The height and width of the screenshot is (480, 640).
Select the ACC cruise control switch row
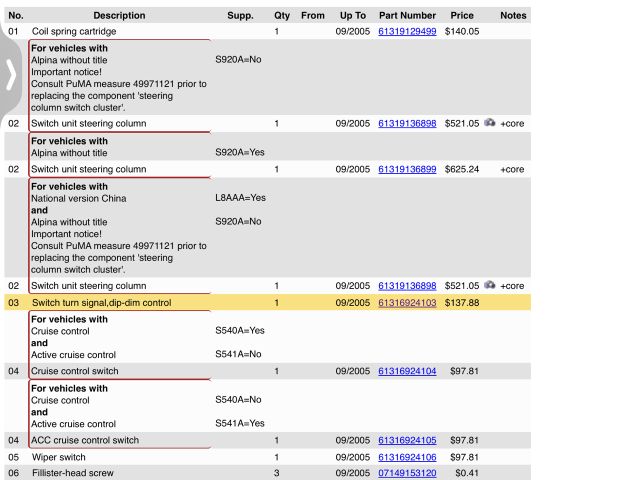point(85,440)
